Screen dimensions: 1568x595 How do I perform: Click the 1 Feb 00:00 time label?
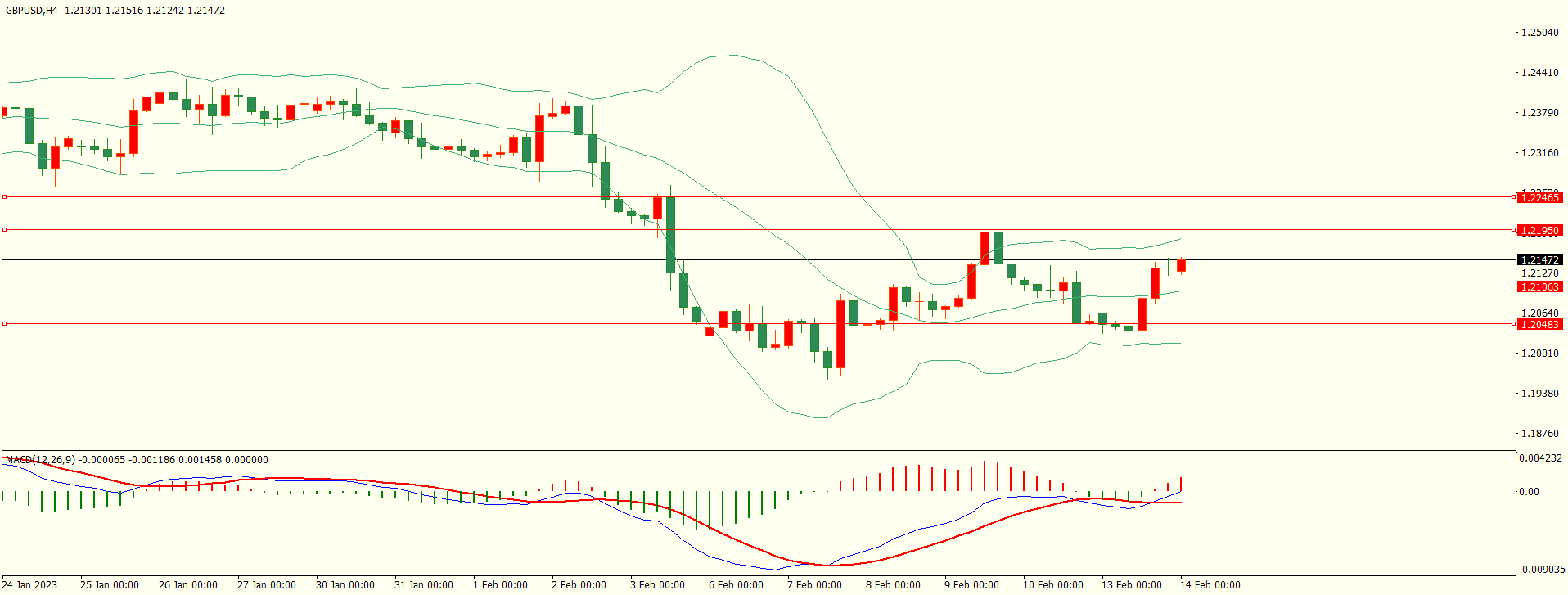click(500, 584)
